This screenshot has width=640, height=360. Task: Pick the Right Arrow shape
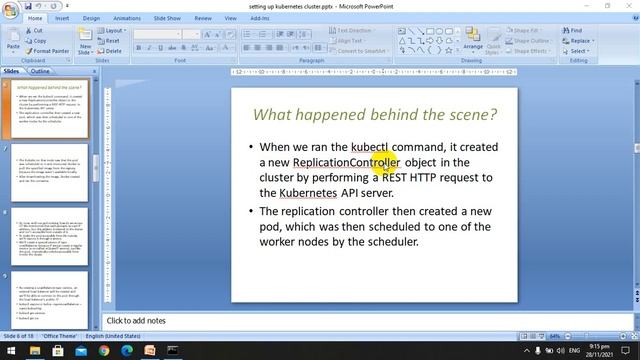coord(430,41)
